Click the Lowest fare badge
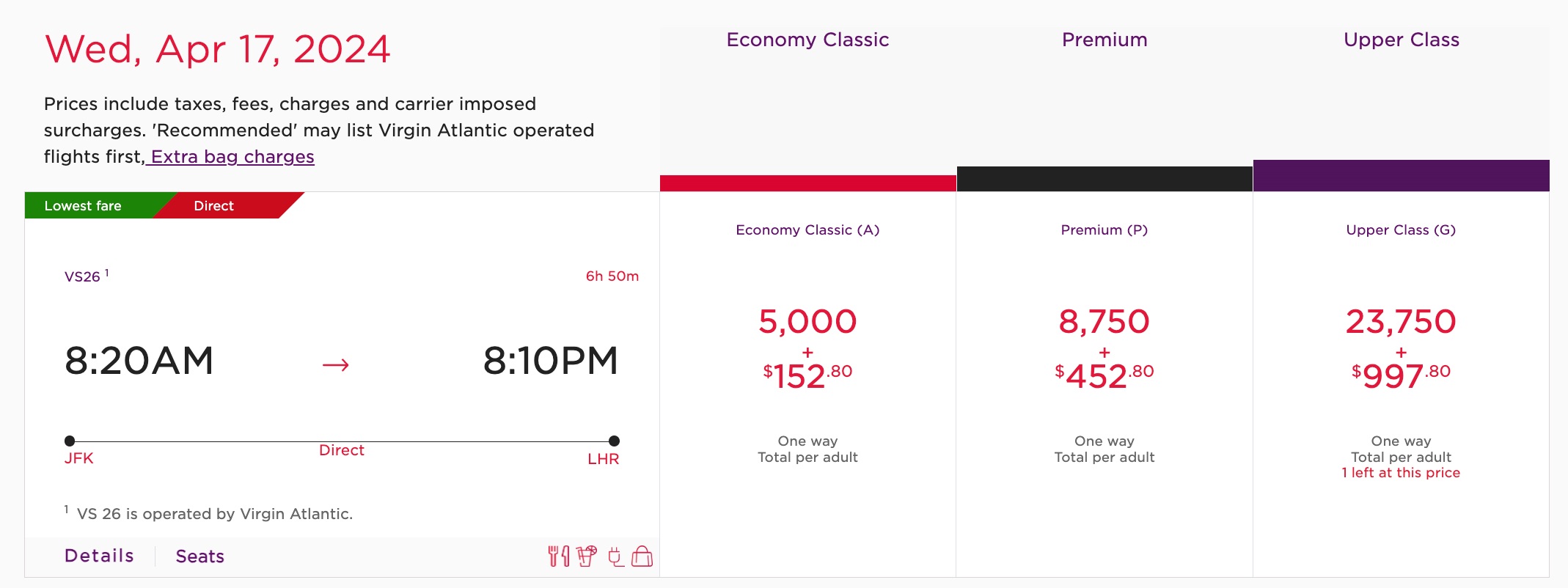Image resolution: width=1568 pixels, height=588 pixels. pos(82,205)
